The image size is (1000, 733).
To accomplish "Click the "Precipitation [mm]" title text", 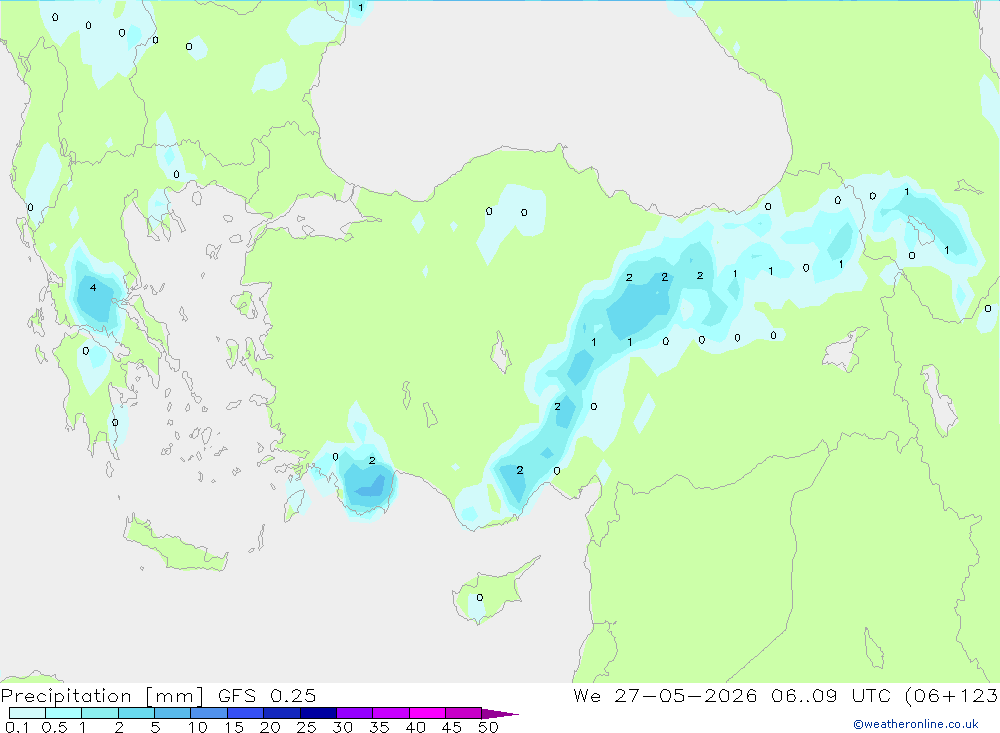I will 102,696.
